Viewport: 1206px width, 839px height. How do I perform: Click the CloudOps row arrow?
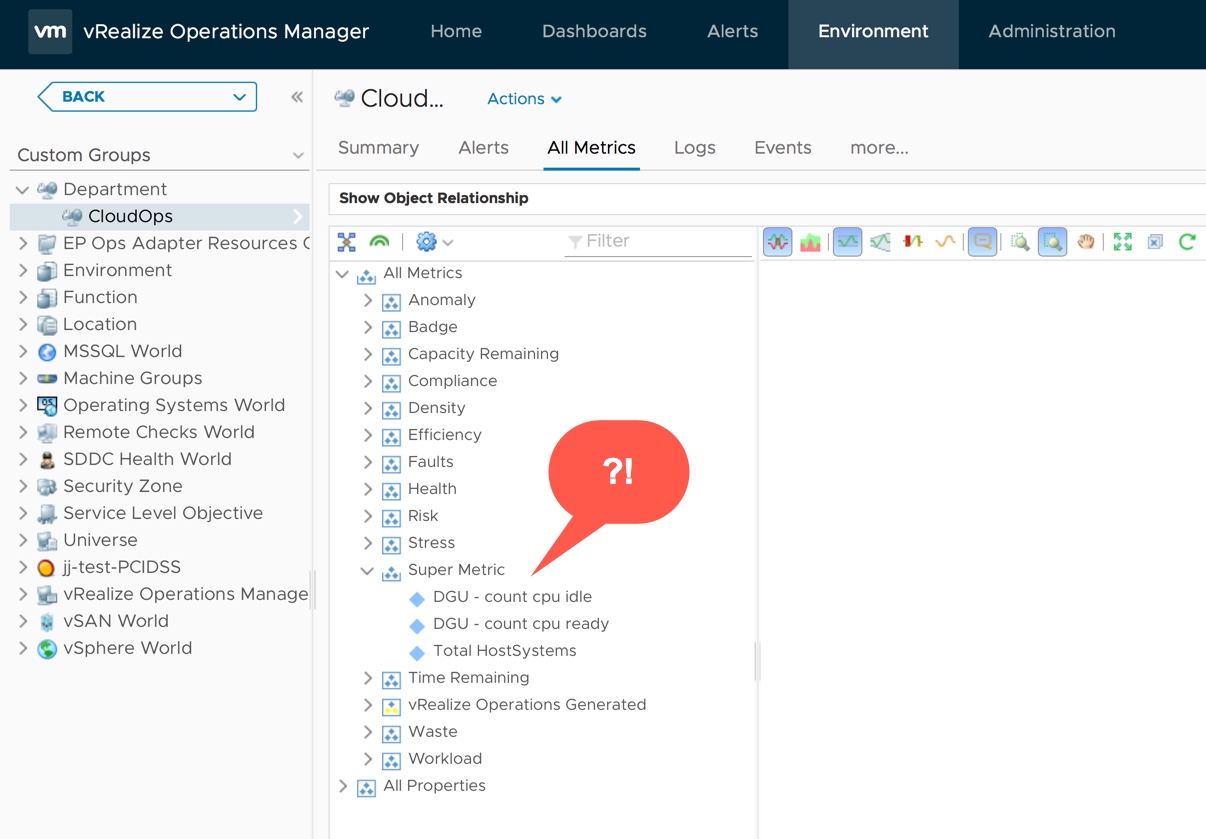(297, 216)
